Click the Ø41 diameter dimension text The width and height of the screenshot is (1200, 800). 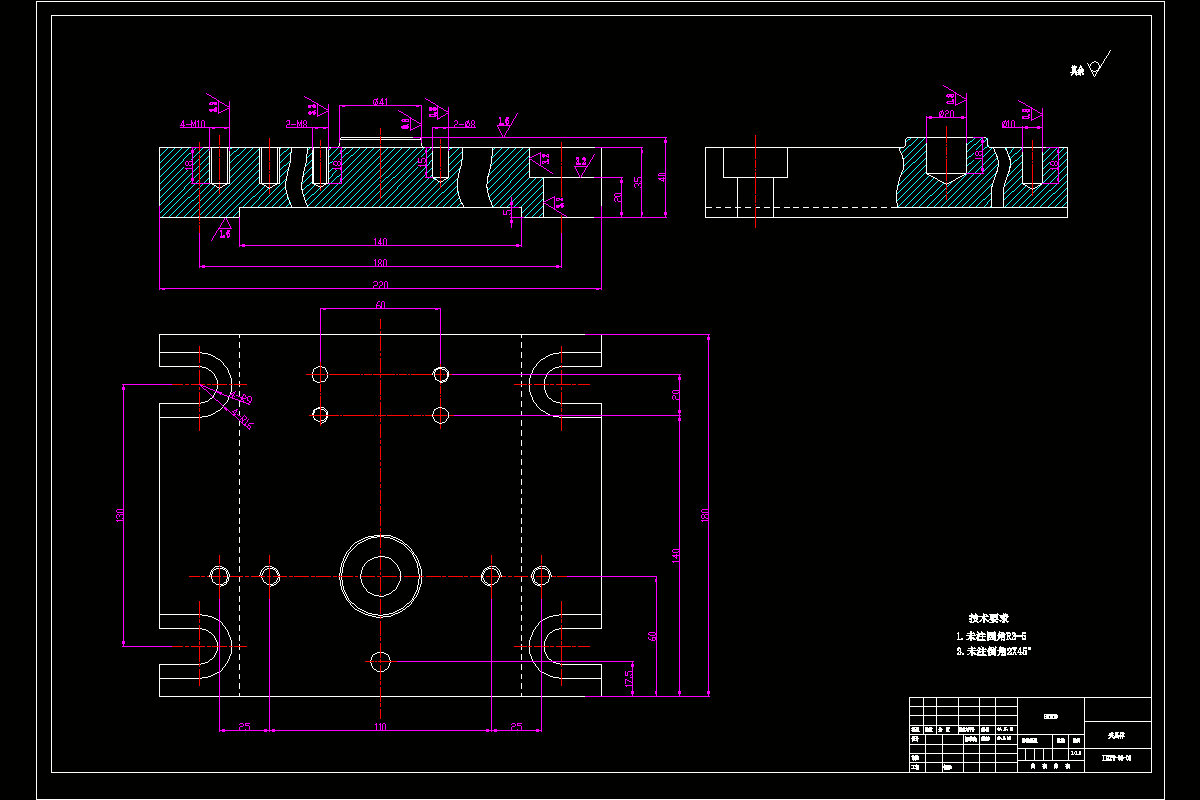(380, 102)
